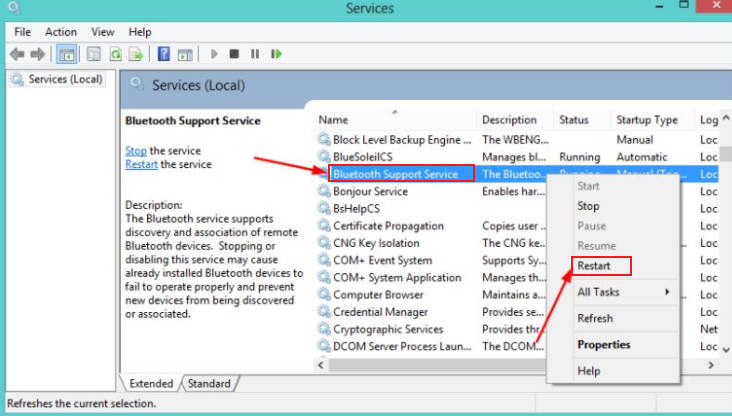Open the Help menu in menu bar
The height and width of the screenshot is (416, 732).
tap(140, 32)
